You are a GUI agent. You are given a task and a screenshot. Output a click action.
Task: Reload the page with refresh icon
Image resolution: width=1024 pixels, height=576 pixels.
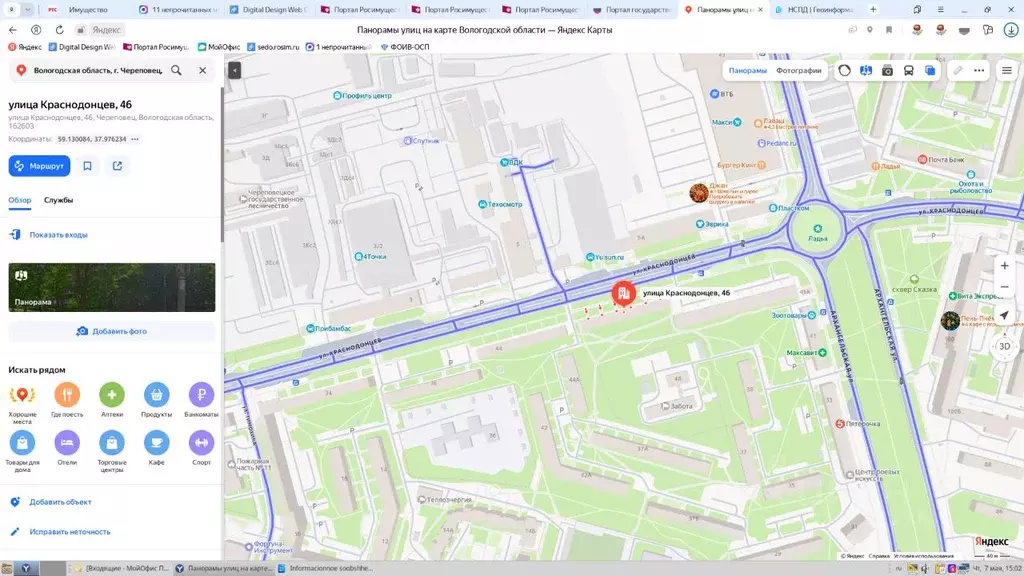[x=59, y=30]
